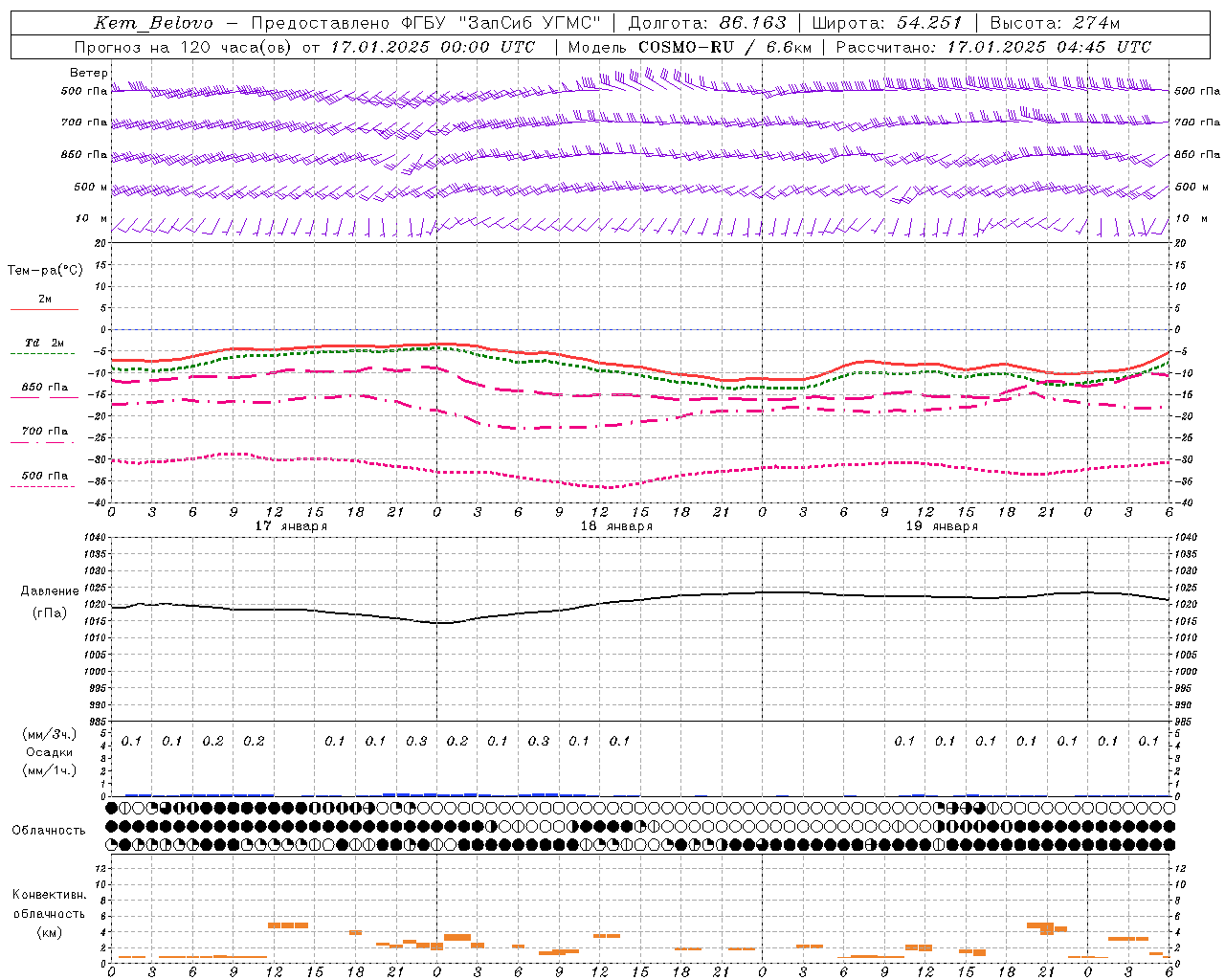Click the "17 января" date label
Image resolution: width=1225 pixels, height=980 pixels.
coord(291,526)
